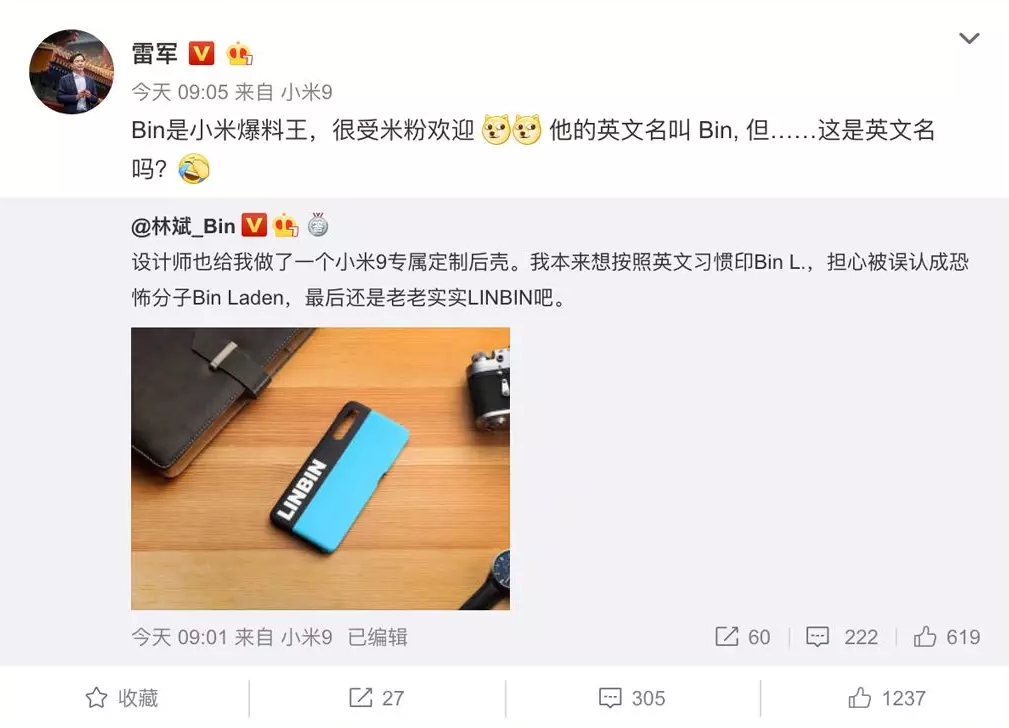Image resolution: width=1009 pixels, height=728 pixels.
Task: Expand the post options chevron menu
Action: (969, 39)
